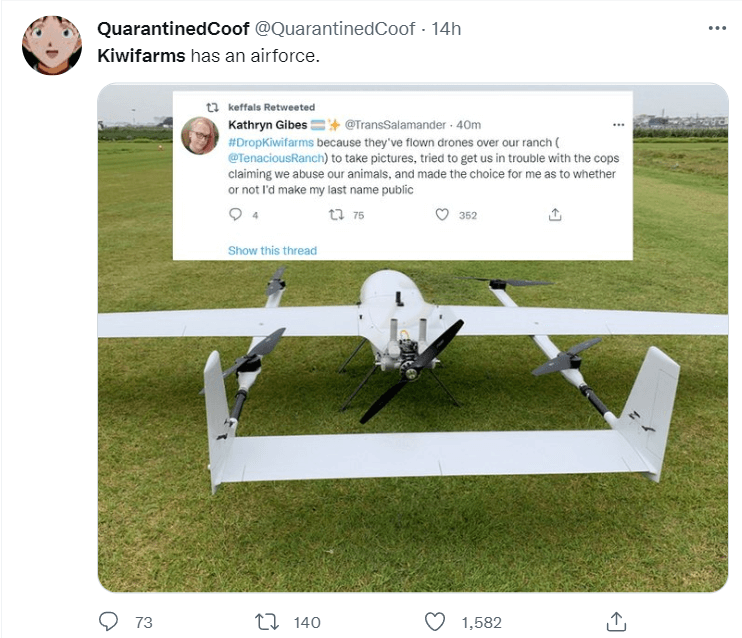The image size is (742, 638).
Task: Click the reply icon showing 73
Action: tap(108, 621)
